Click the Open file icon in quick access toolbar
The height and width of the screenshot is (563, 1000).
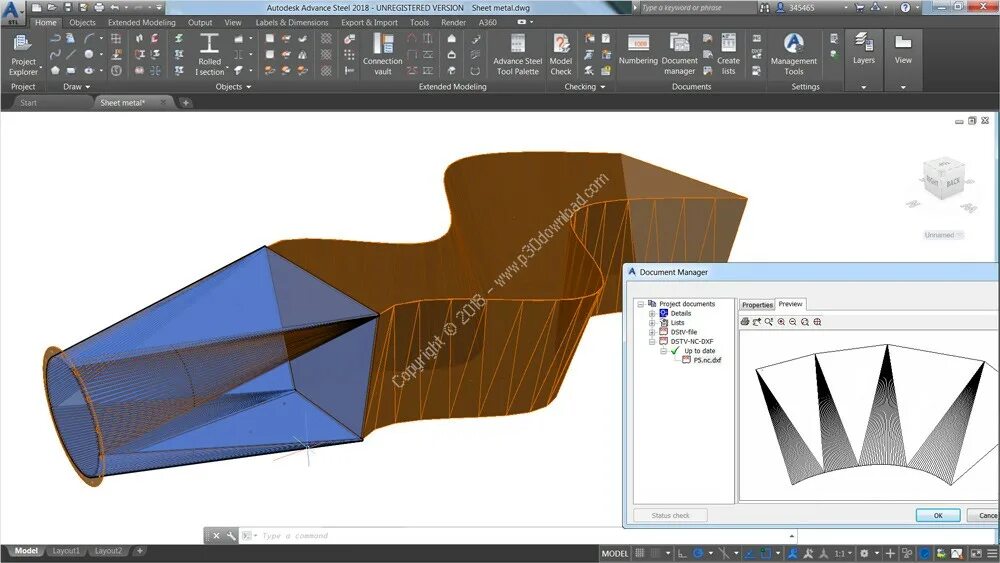[53, 8]
